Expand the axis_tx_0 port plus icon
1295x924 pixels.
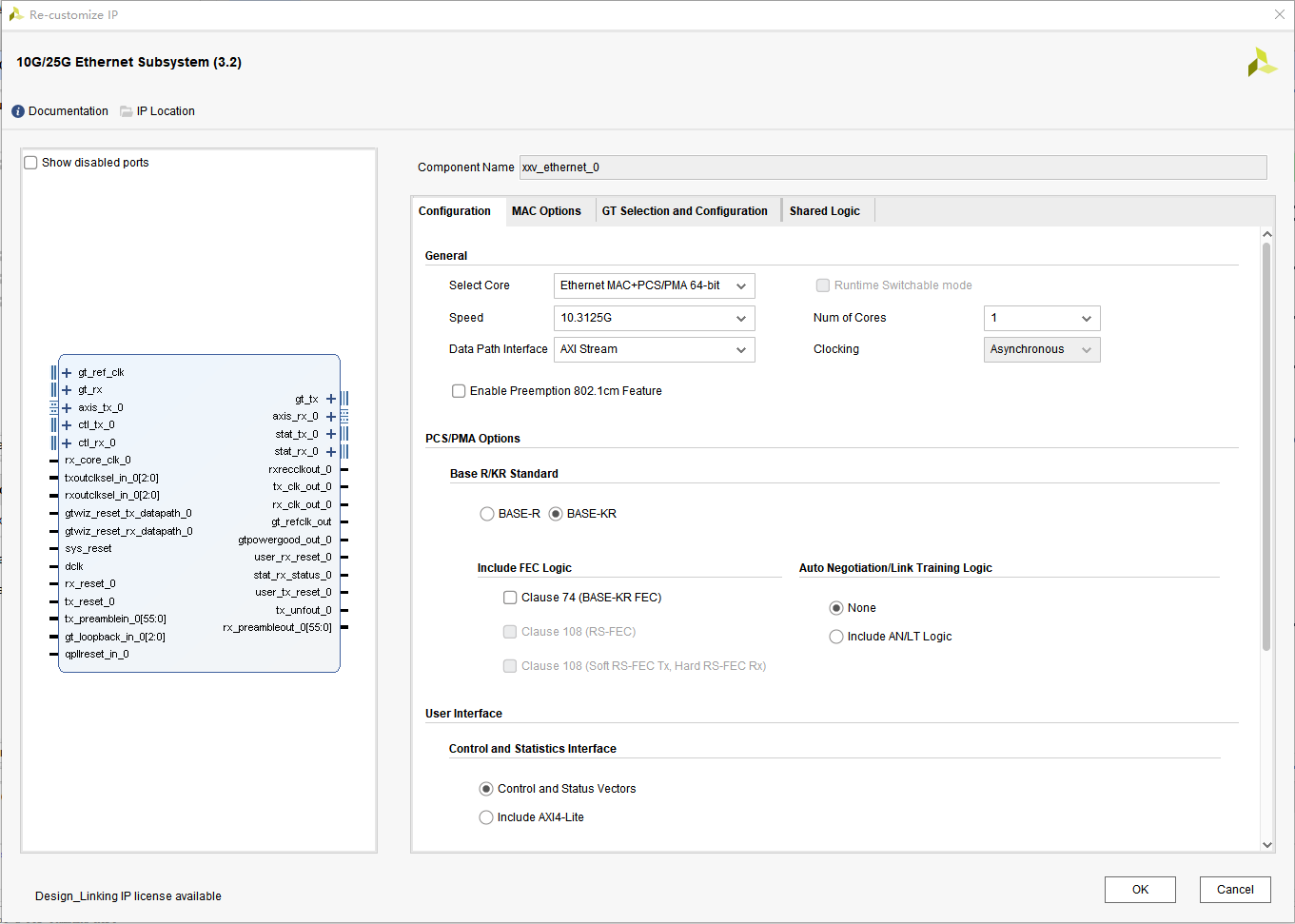[x=67, y=408]
